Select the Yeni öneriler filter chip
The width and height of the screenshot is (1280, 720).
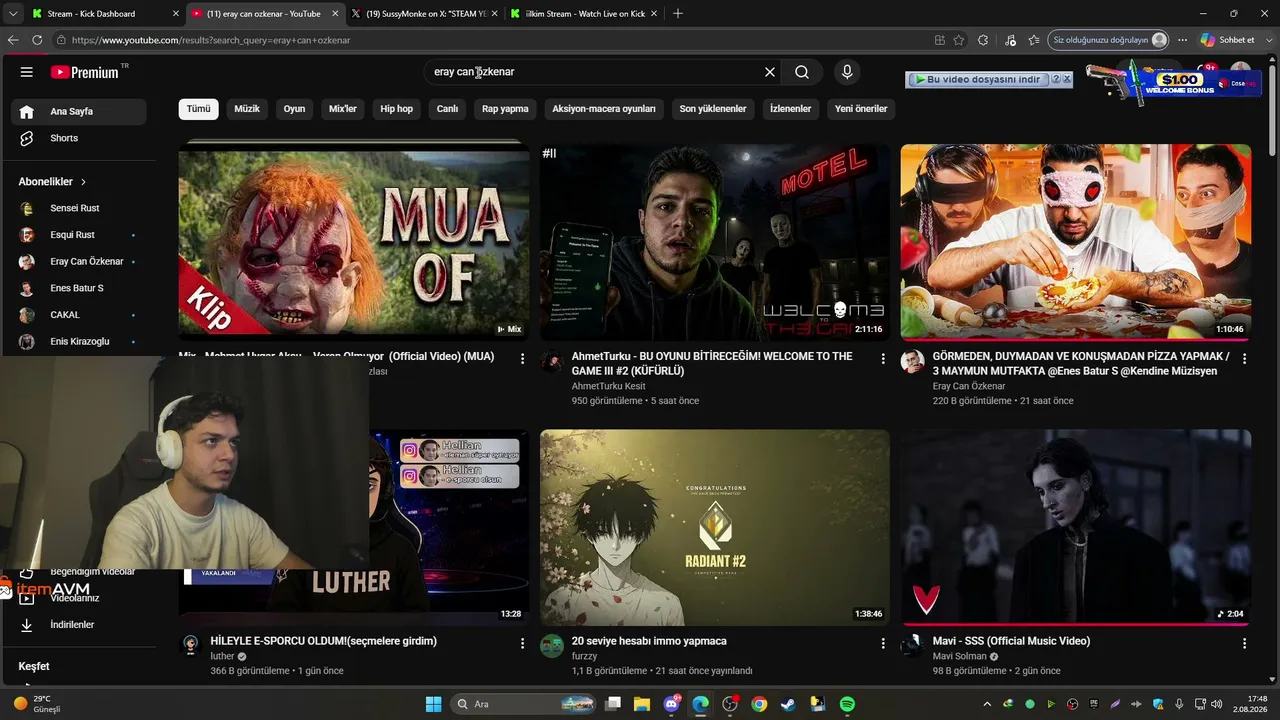tap(861, 109)
